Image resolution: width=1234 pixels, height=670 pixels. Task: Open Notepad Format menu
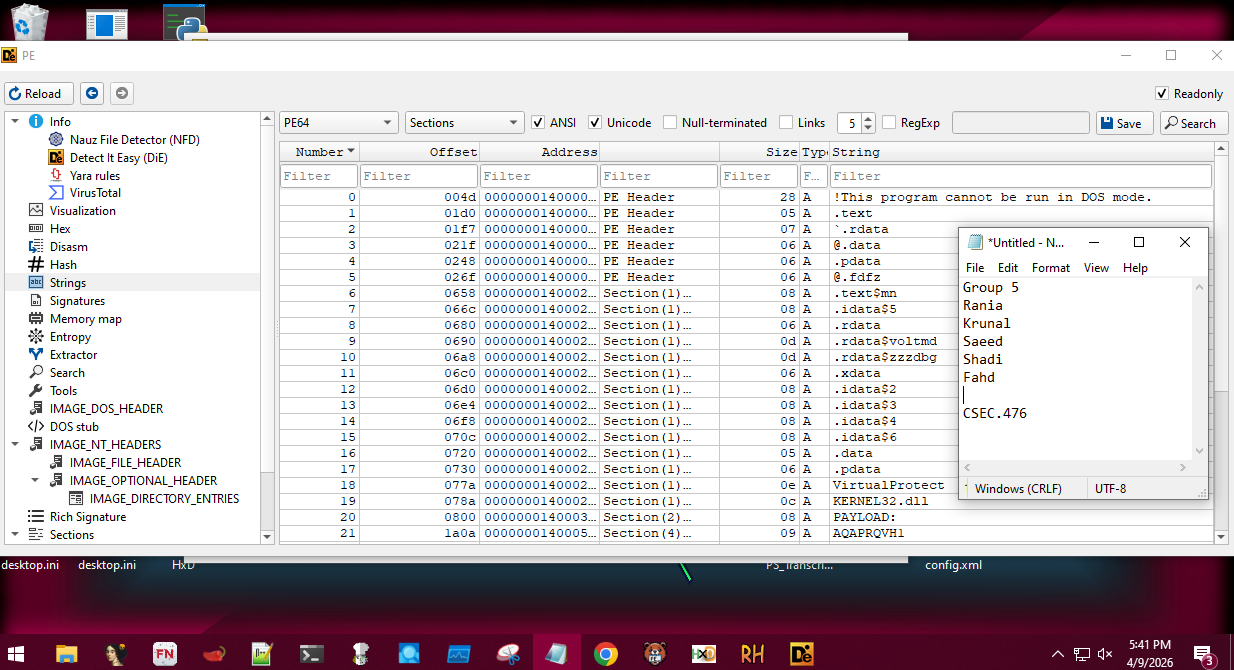[x=1051, y=268]
